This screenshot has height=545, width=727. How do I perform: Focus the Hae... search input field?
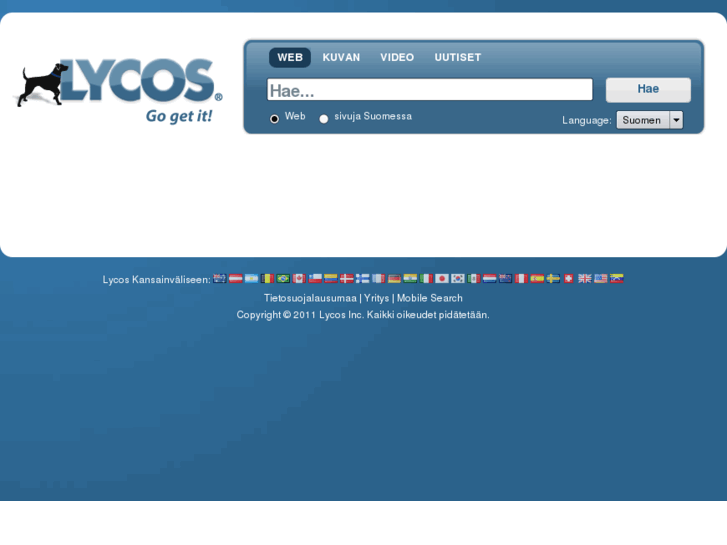430,90
